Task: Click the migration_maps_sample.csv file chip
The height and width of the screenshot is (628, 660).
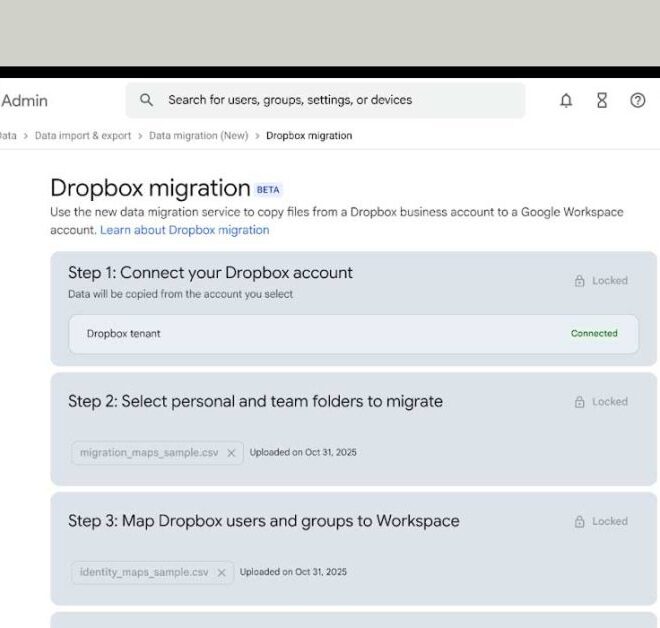Action: 157,453
